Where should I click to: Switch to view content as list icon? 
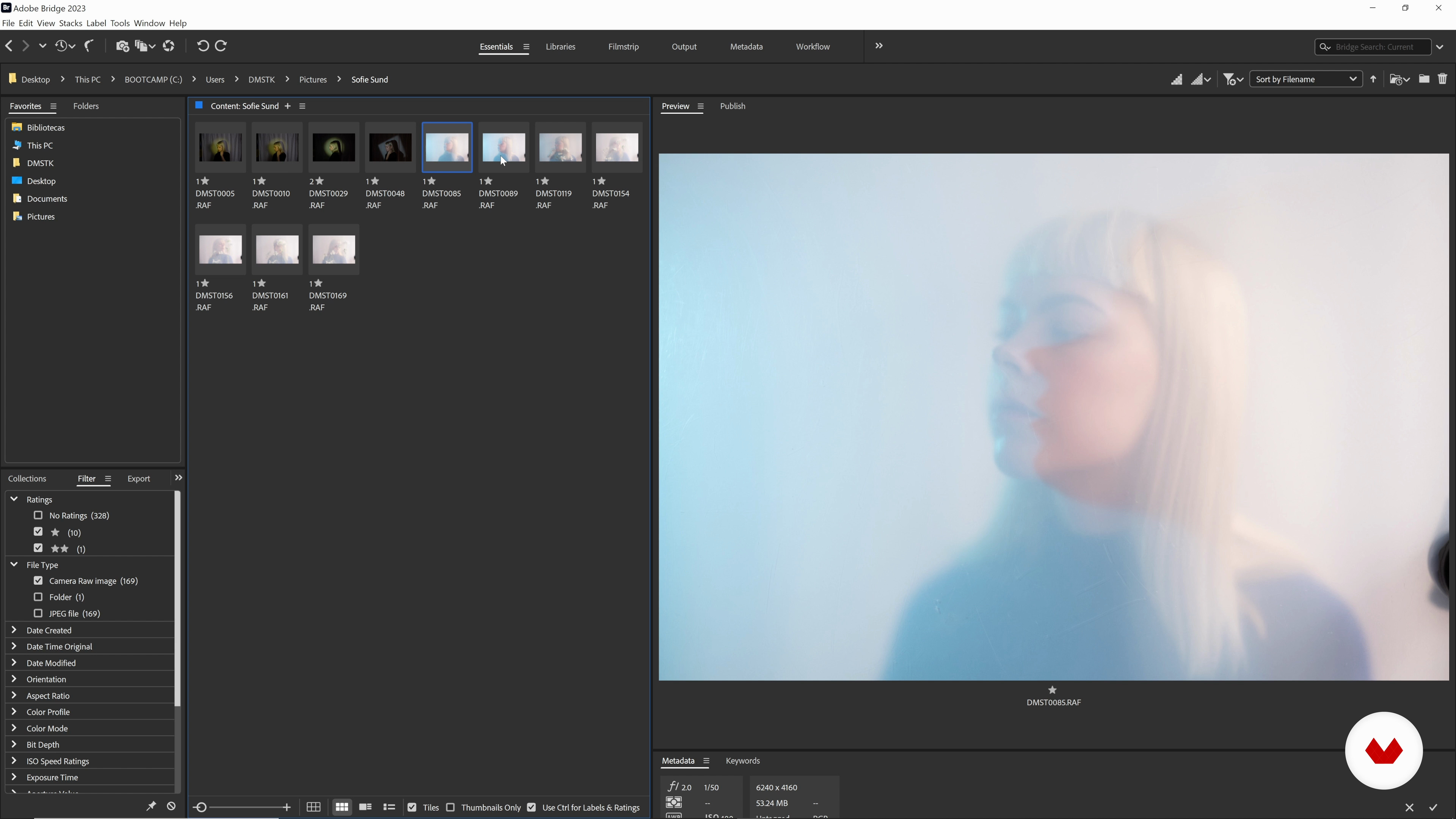coord(389,807)
